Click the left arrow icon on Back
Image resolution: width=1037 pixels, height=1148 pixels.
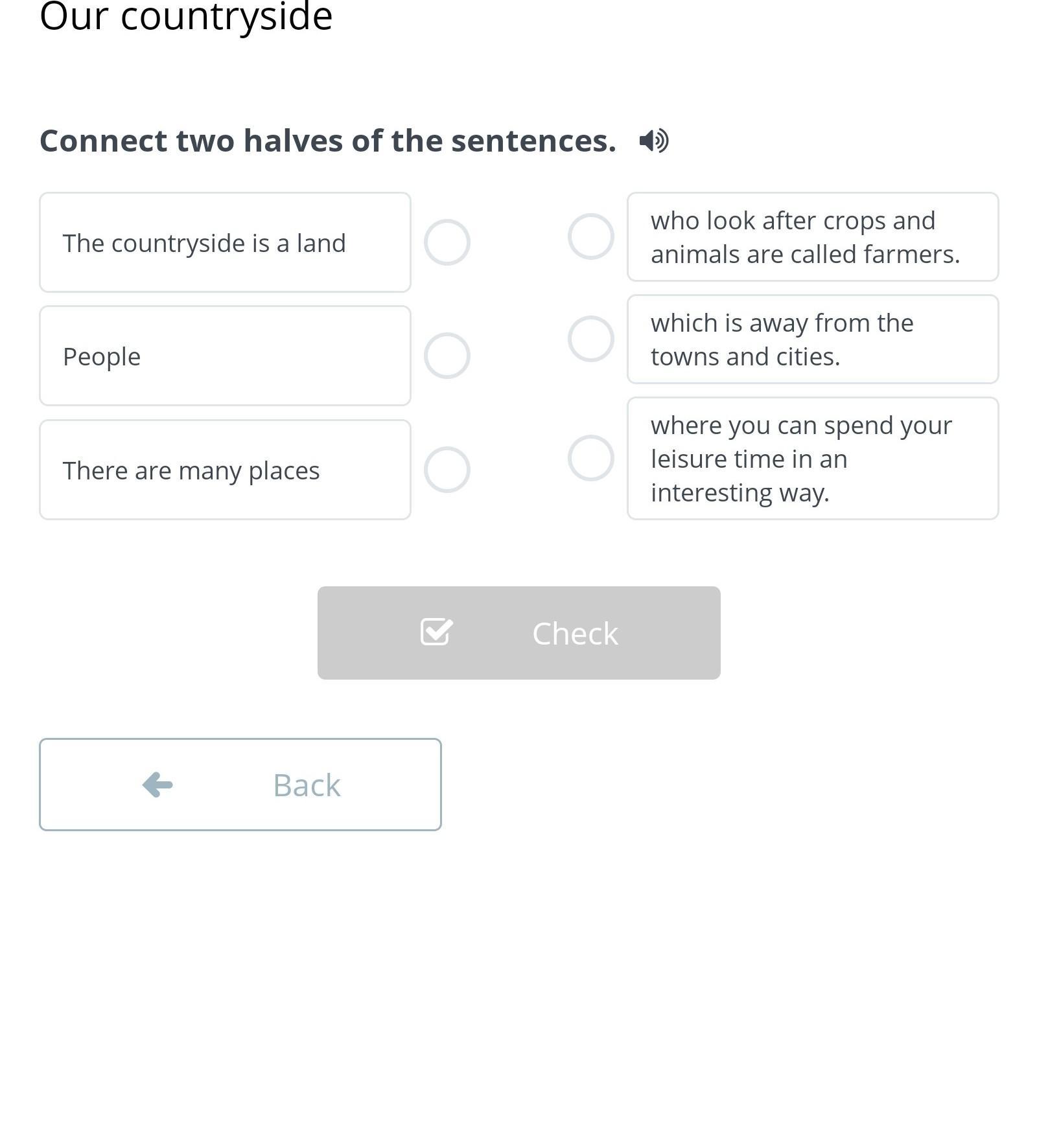point(157,785)
